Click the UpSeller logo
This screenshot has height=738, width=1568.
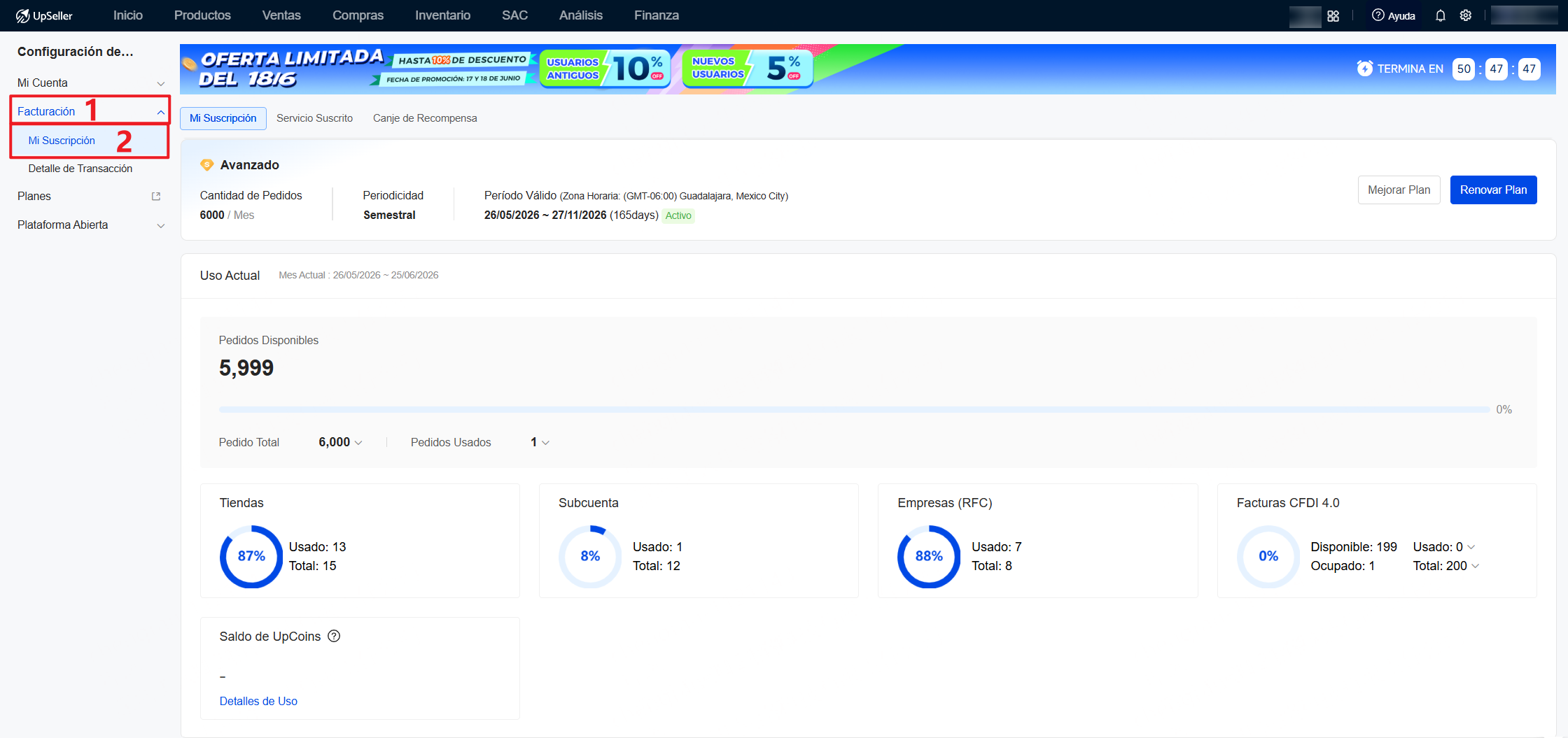coord(44,15)
